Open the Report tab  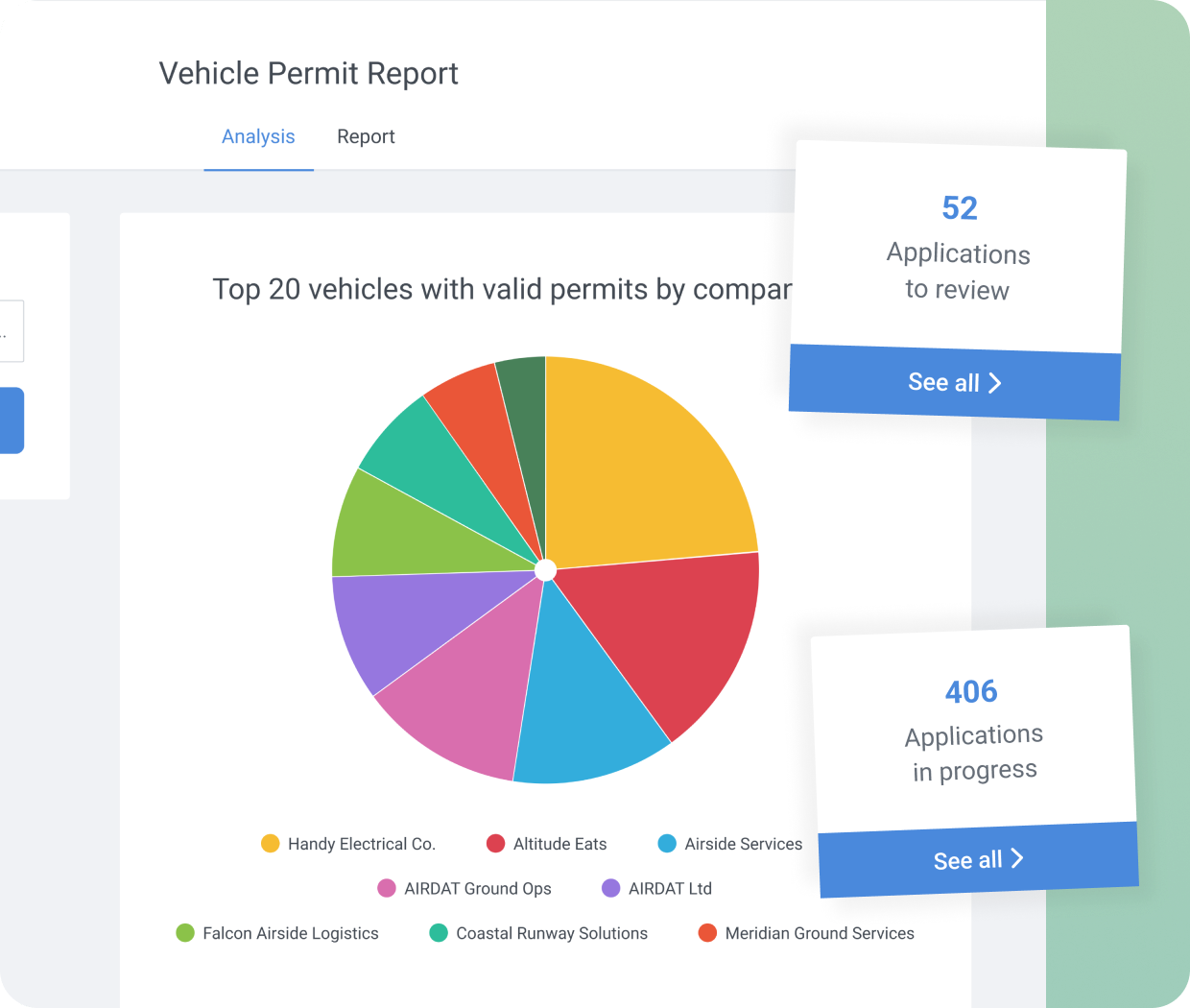[x=366, y=136]
